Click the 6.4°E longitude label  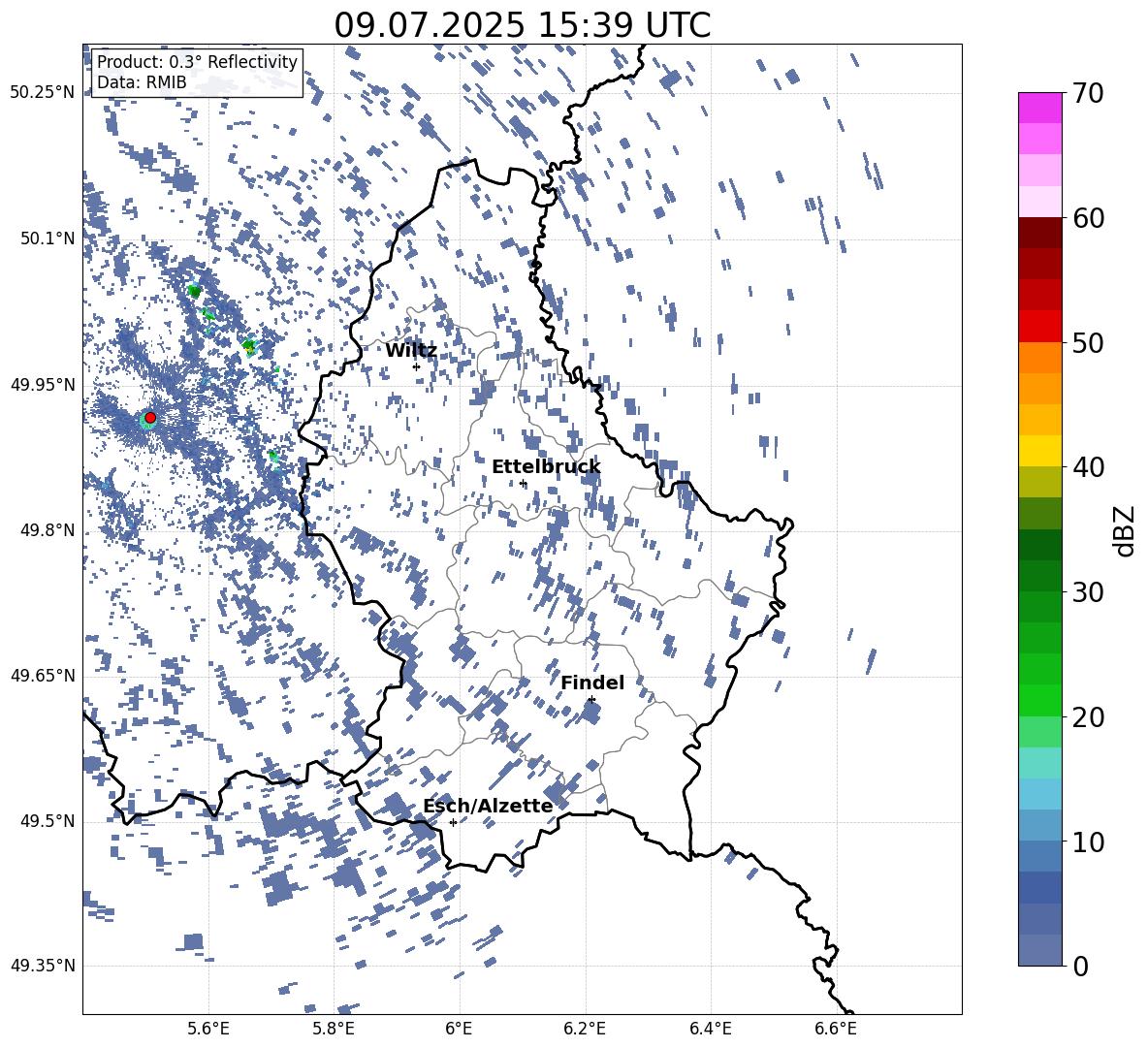[x=710, y=1029]
